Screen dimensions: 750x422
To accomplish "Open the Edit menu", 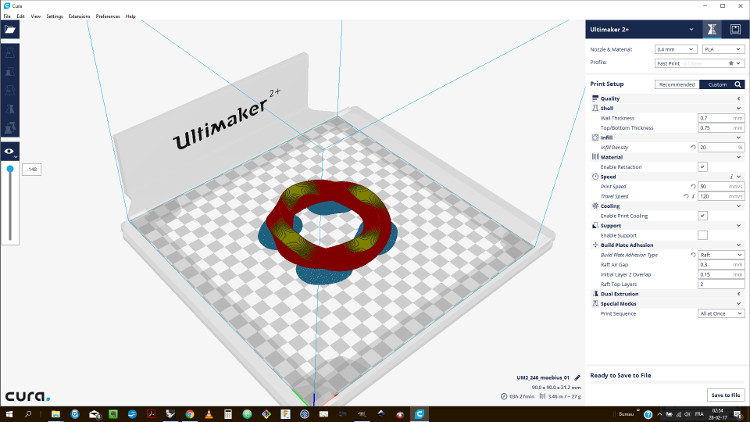I will pos(21,16).
